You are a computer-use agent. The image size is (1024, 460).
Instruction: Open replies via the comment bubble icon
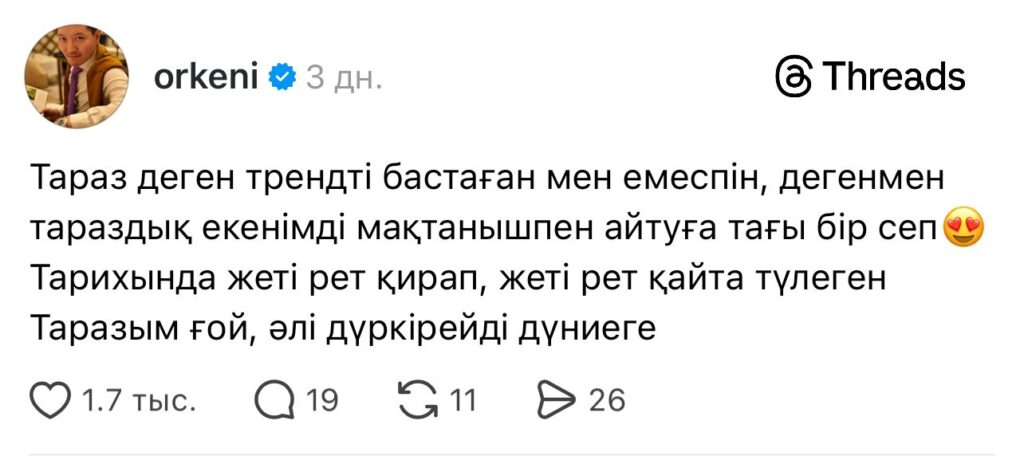coord(274,401)
